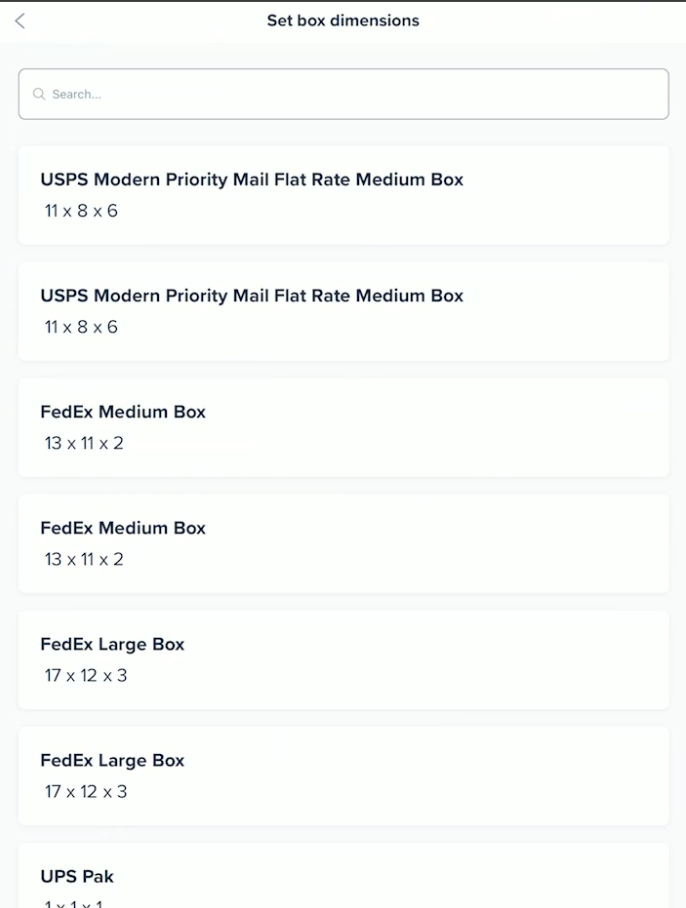Click the first 13 x 11 x 2 dimensions

(84, 443)
